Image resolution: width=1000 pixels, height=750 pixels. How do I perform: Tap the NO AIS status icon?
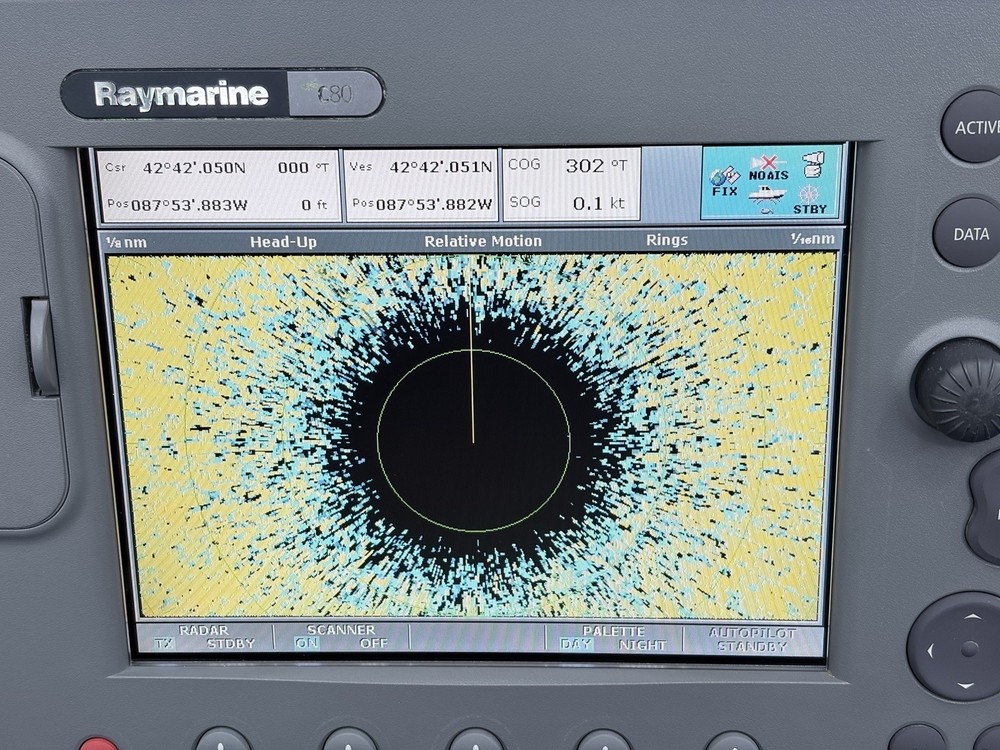point(768,168)
